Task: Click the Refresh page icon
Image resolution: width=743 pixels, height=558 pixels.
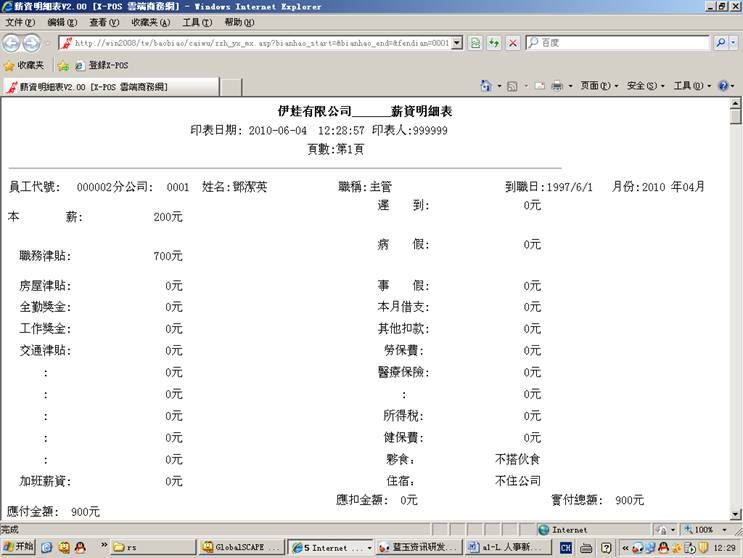Action: [494, 43]
